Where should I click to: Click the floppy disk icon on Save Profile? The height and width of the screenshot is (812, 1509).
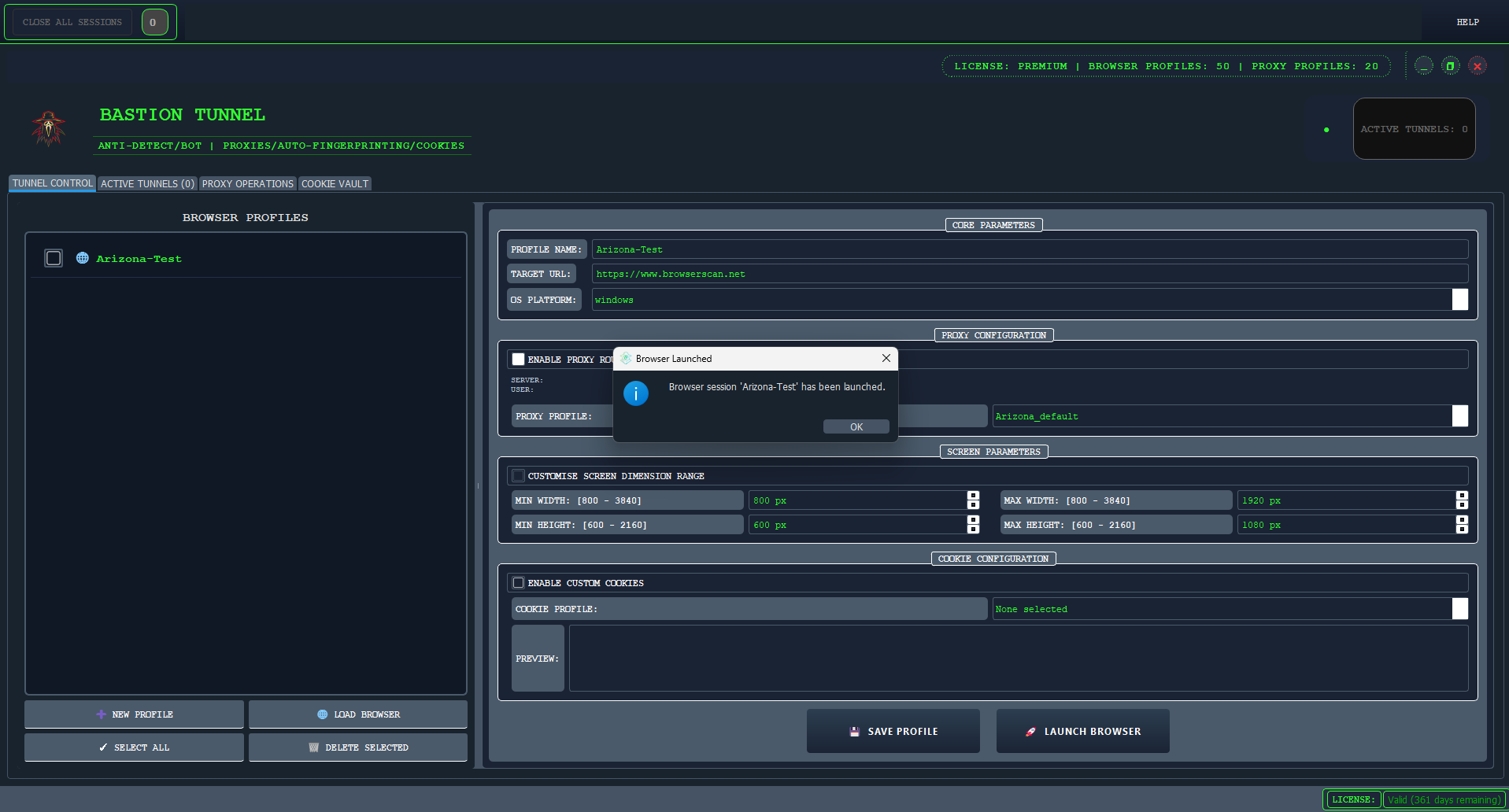point(854,732)
